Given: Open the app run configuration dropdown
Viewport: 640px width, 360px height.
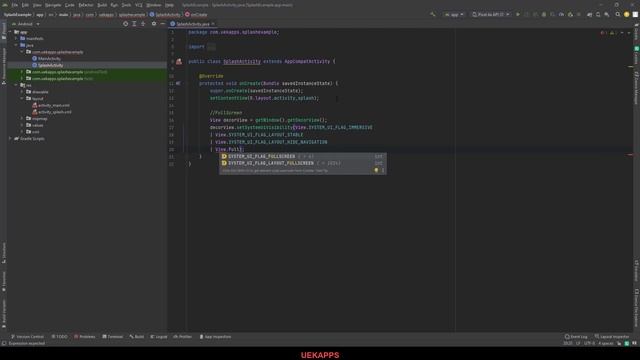Looking at the screenshot, I should (x=454, y=14).
